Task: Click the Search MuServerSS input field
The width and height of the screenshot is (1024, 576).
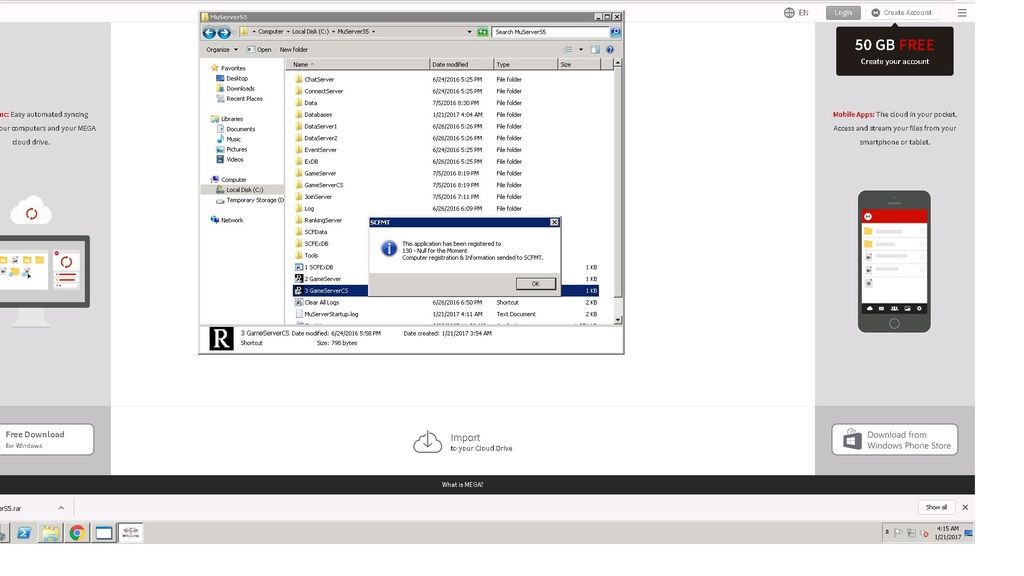Action: pyautogui.click(x=549, y=32)
